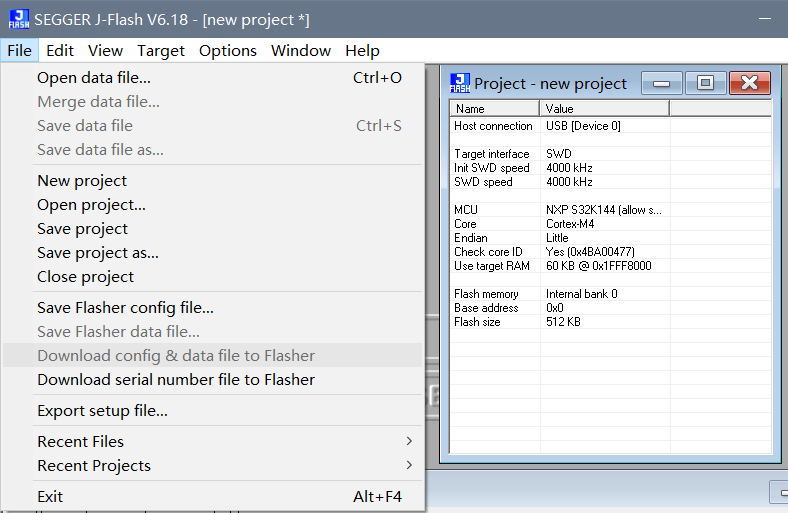Expand the Recent Projects submenu
Image resolution: width=788 pixels, height=513 pixels.
pyautogui.click(x=212, y=466)
